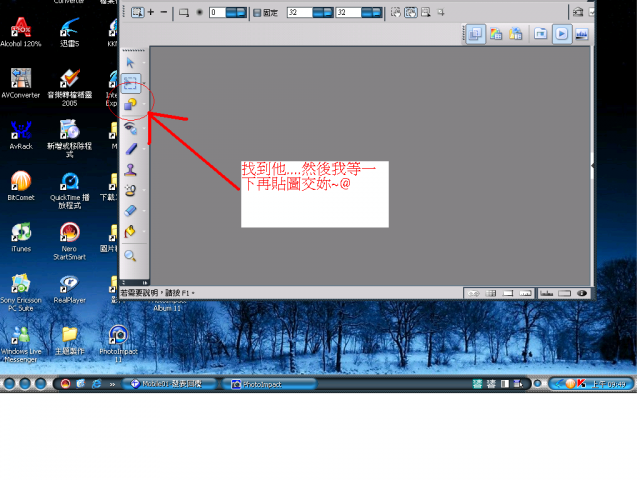Click the blue play arrow panel button
Image resolution: width=640 pixels, height=480 pixels.
(562, 33)
